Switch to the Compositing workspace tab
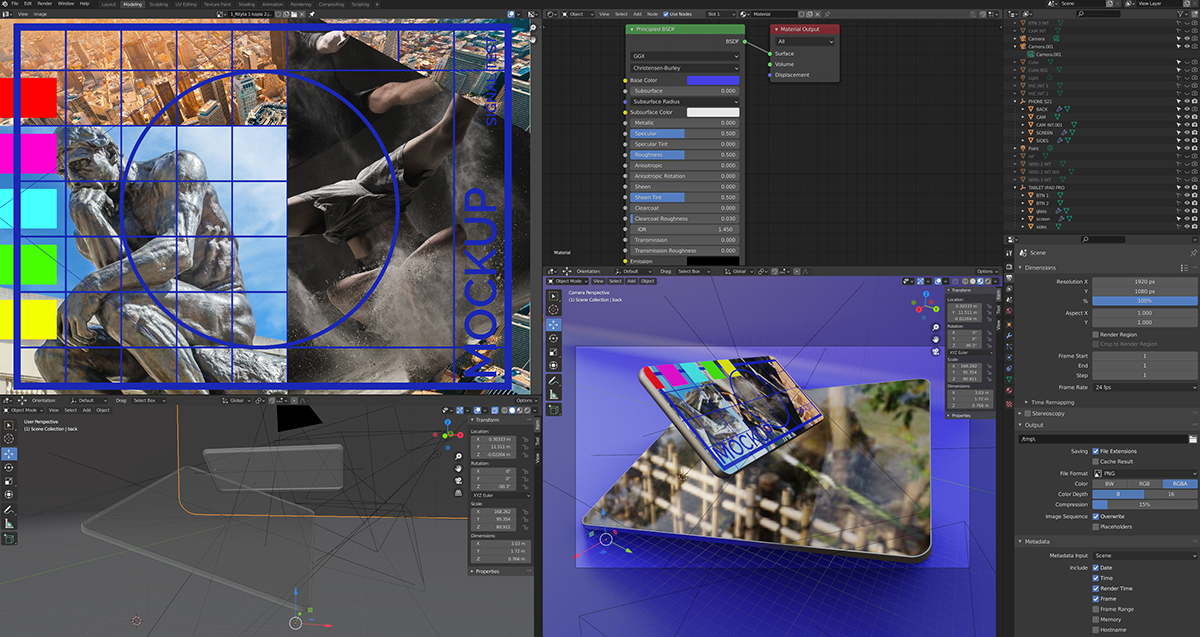Screen dimensions: 1200x637 [331, 4]
